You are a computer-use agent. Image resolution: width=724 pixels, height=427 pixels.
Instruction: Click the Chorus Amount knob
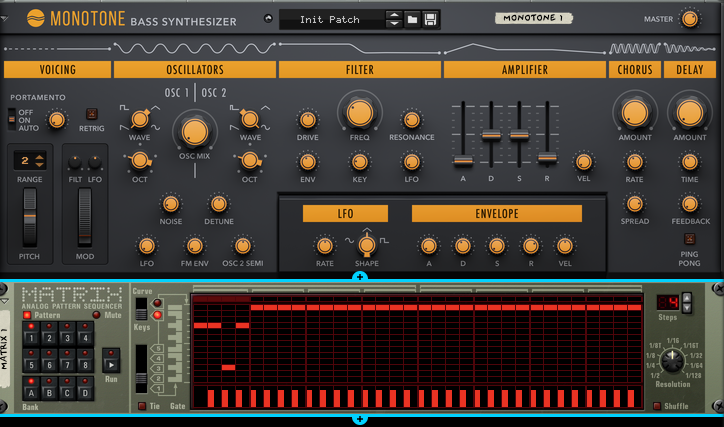(635, 113)
